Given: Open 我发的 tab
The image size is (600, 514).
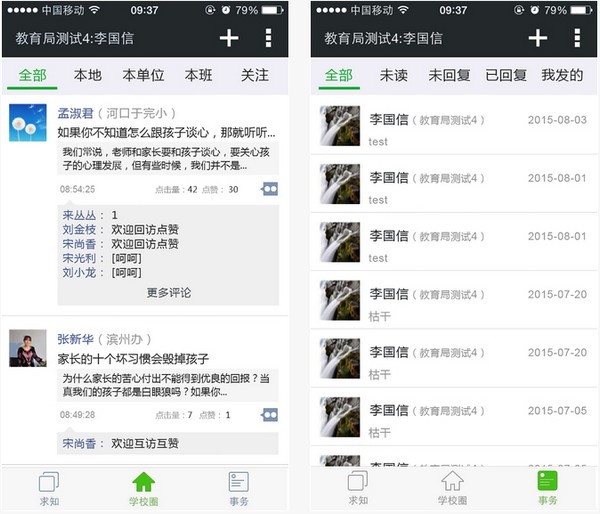Looking at the screenshot, I should pyautogui.click(x=562, y=75).
